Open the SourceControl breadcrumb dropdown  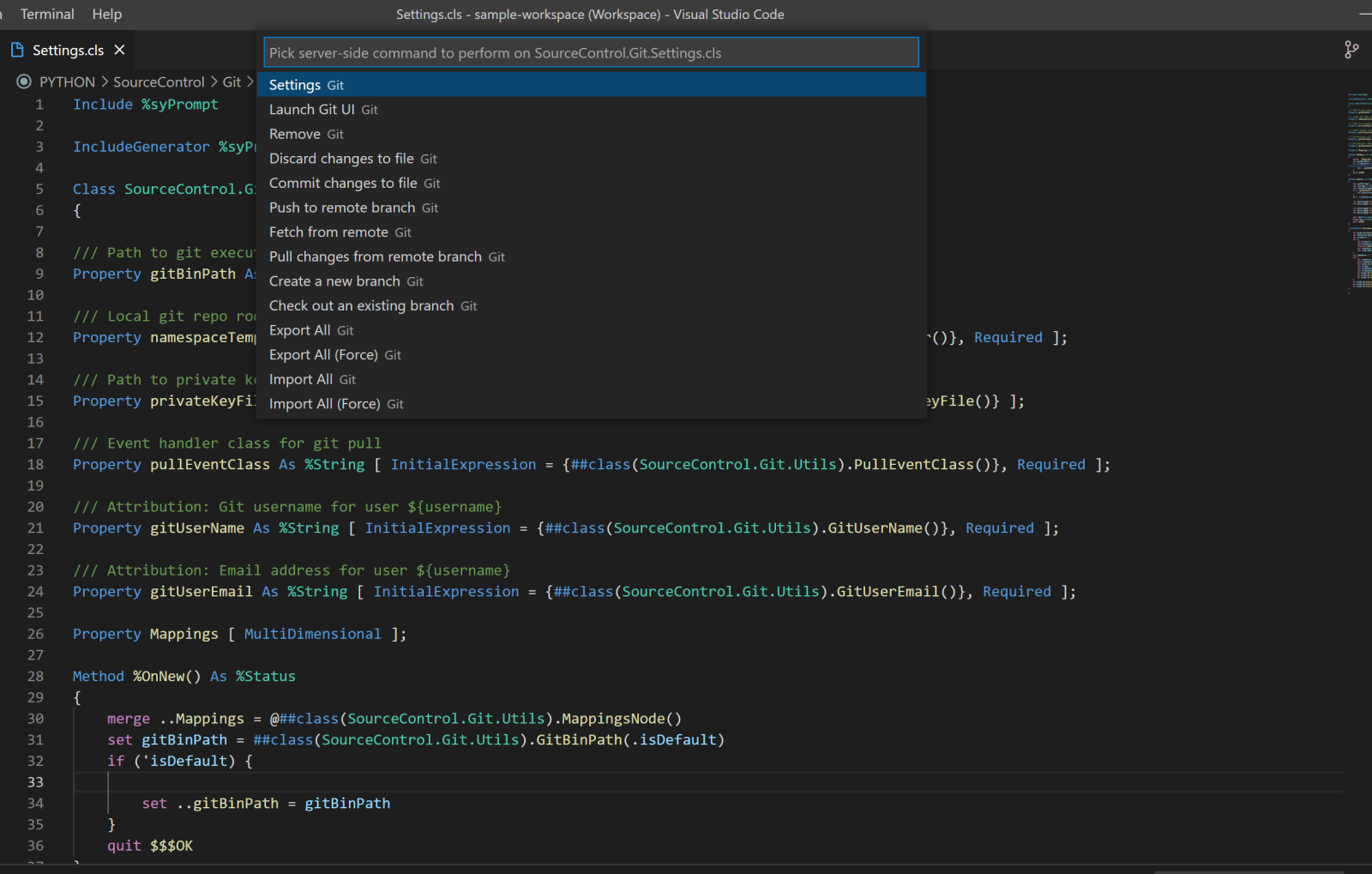coord(159,81)
